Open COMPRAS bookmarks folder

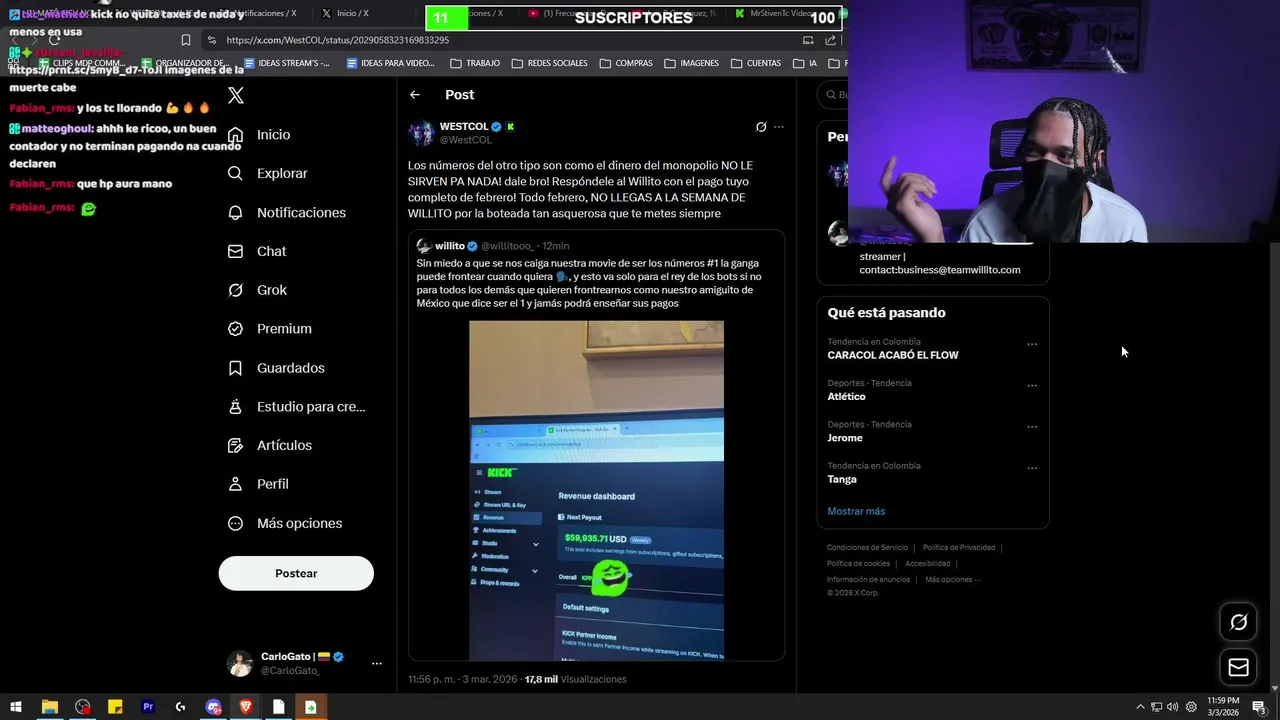pyautogui.click(x=626, y=63)
